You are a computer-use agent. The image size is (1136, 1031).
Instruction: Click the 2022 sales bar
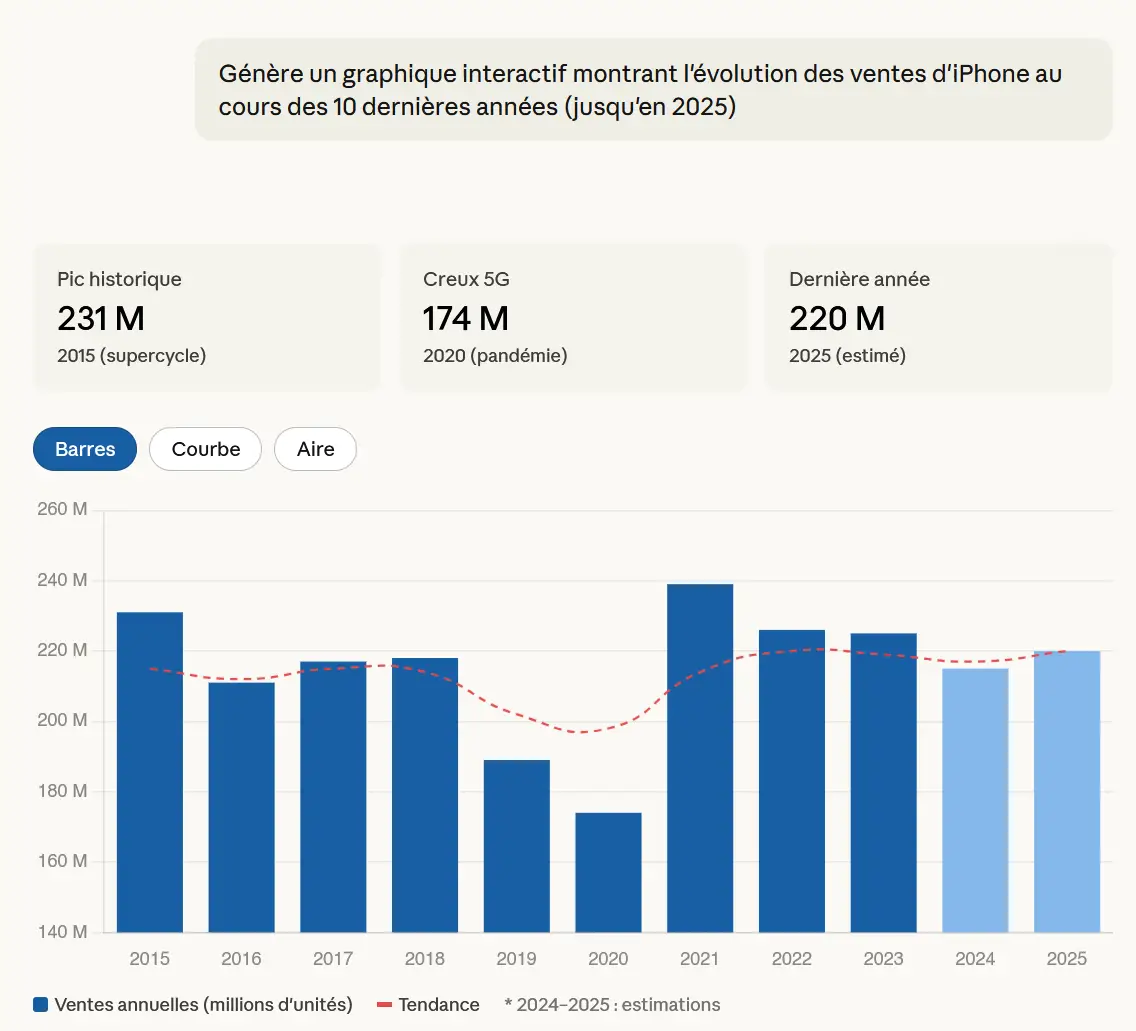tap(792, 781)
